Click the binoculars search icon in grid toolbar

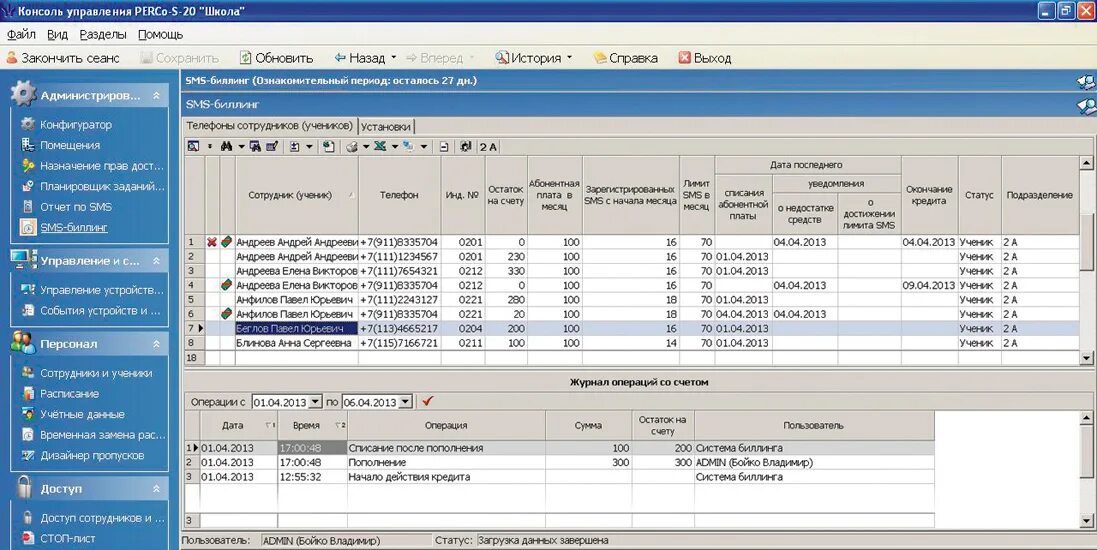226,146
